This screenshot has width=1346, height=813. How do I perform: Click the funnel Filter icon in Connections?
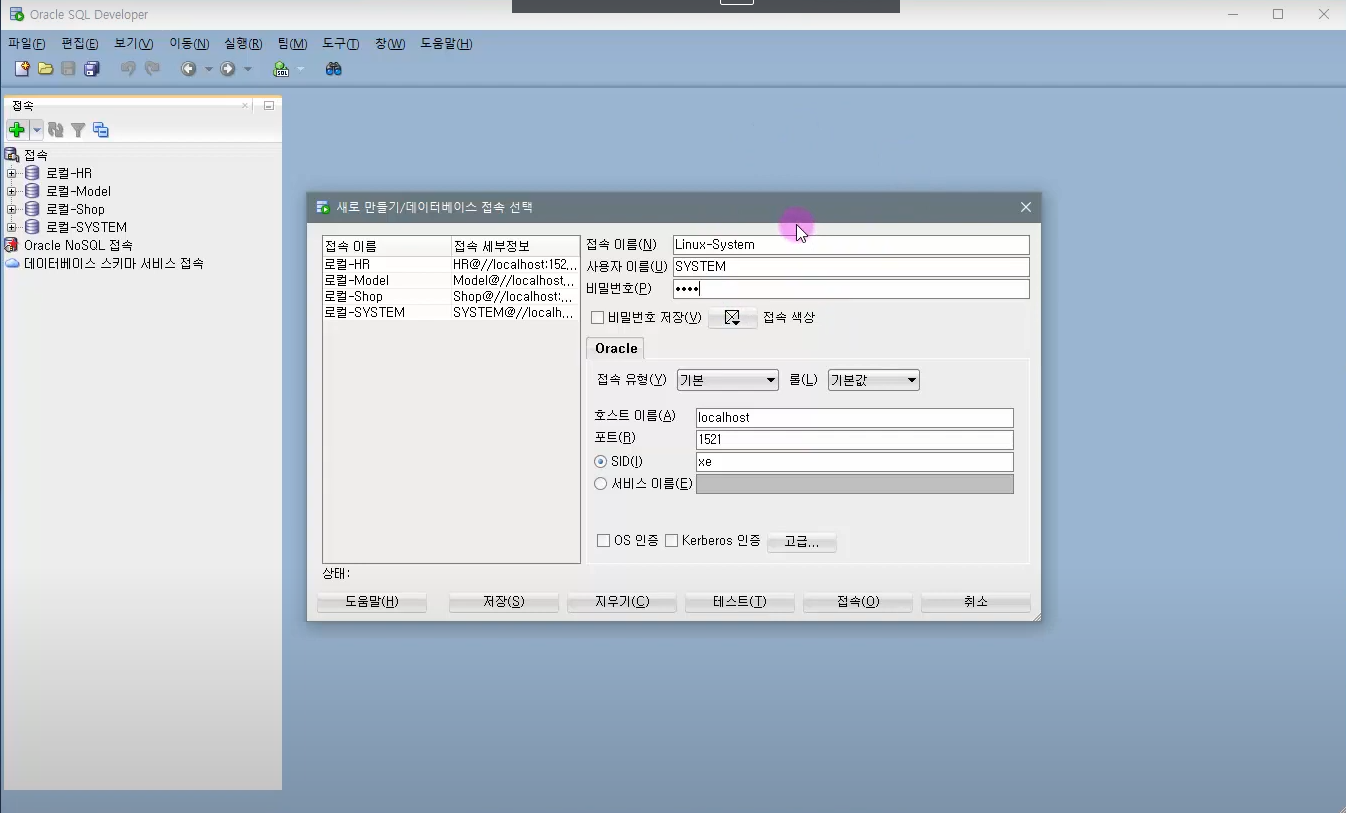(x=78, y=130)
